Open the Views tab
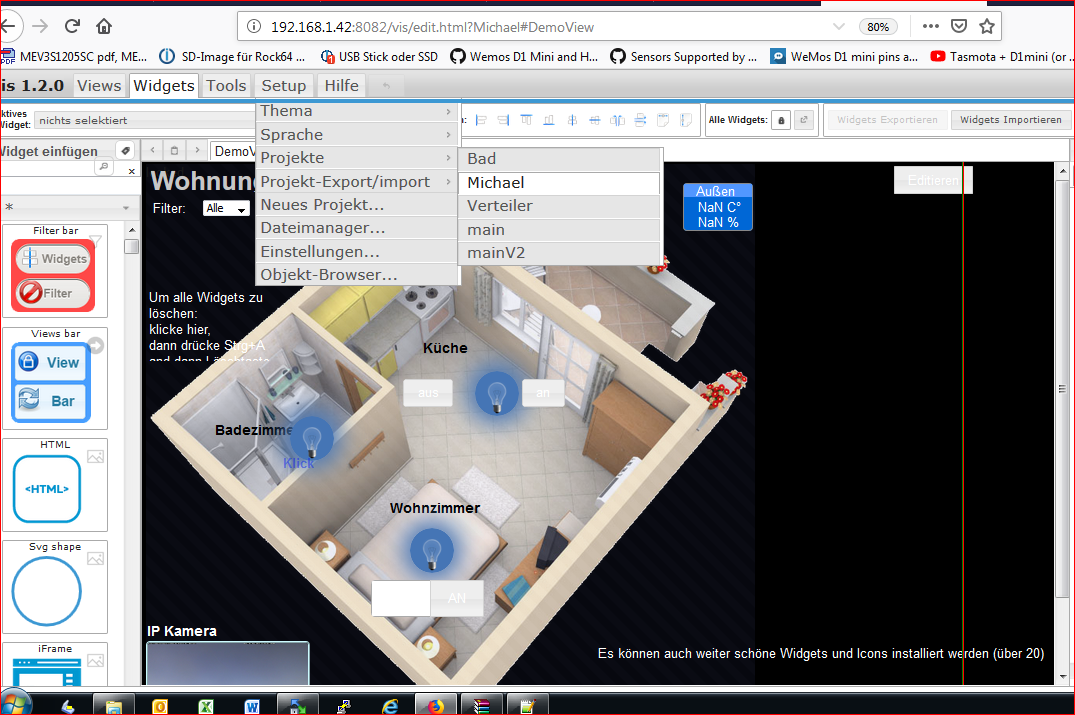Screen dimensions: 1075x715 (99, 86)
